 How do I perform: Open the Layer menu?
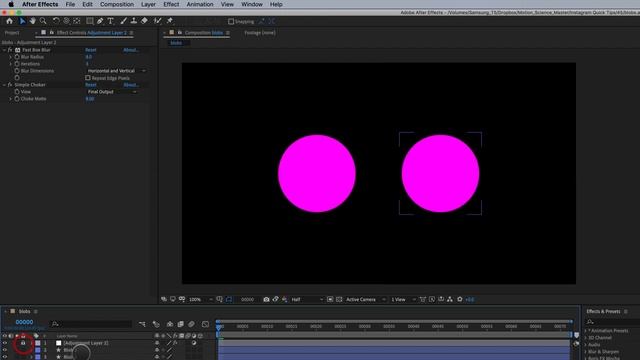coord(148,4)
